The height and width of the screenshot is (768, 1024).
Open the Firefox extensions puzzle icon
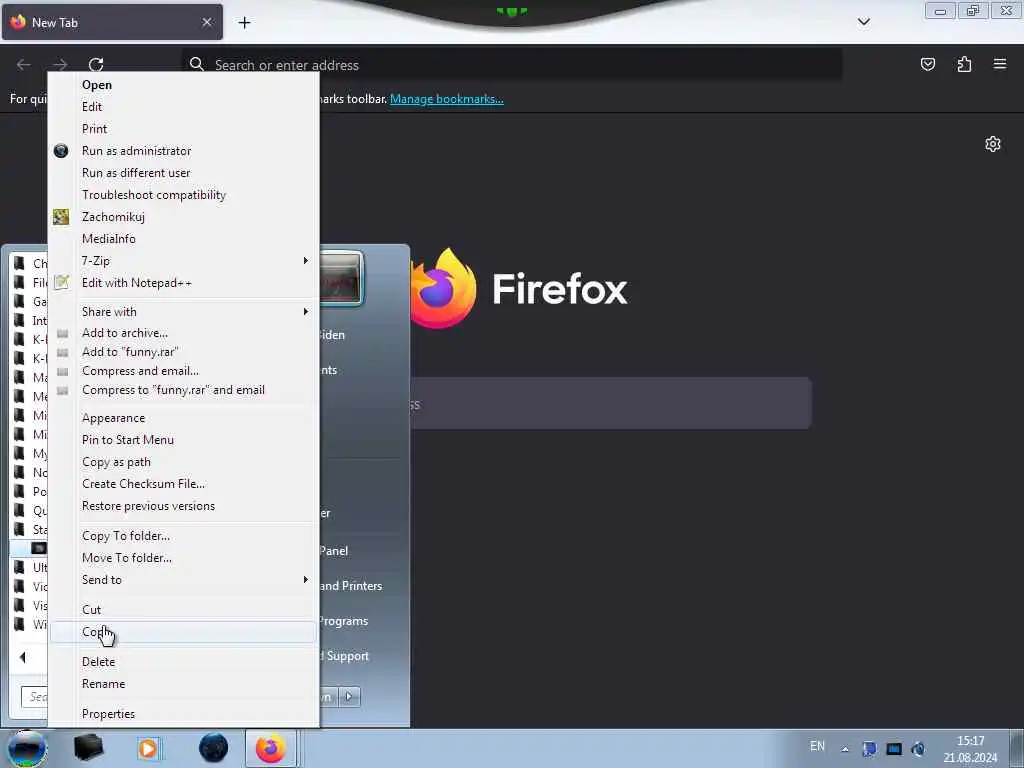pyautogui.click(x=964, y=64)
